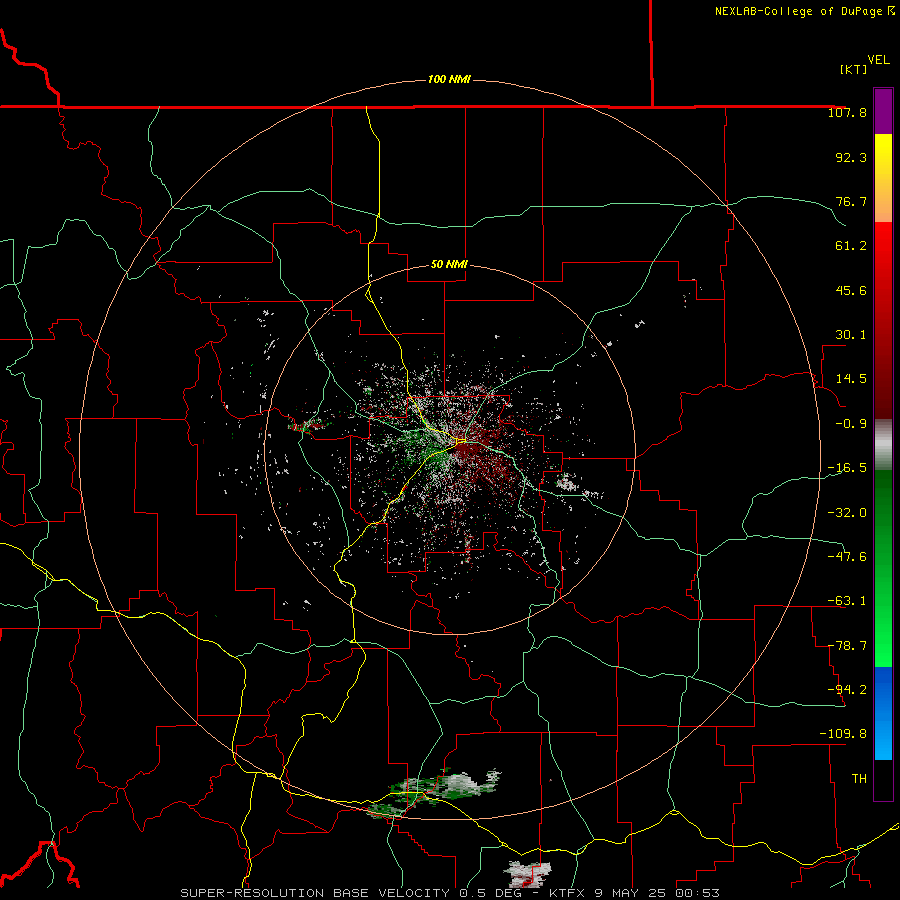Image resolution: width=900 pixels, height=900 pixels.
Task: Click the 30.1 velocity scale value
Action: pos(851,335)
